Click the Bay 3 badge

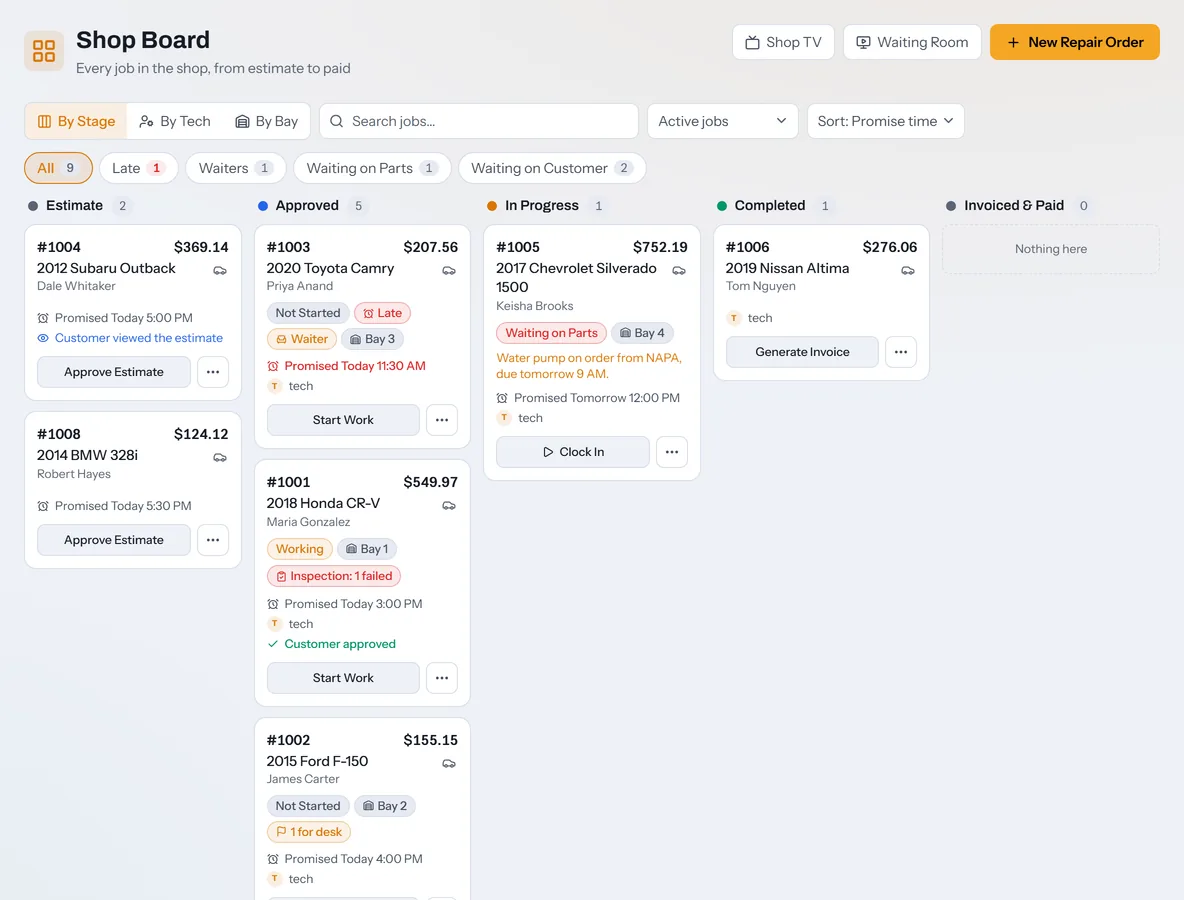point(372,339)
